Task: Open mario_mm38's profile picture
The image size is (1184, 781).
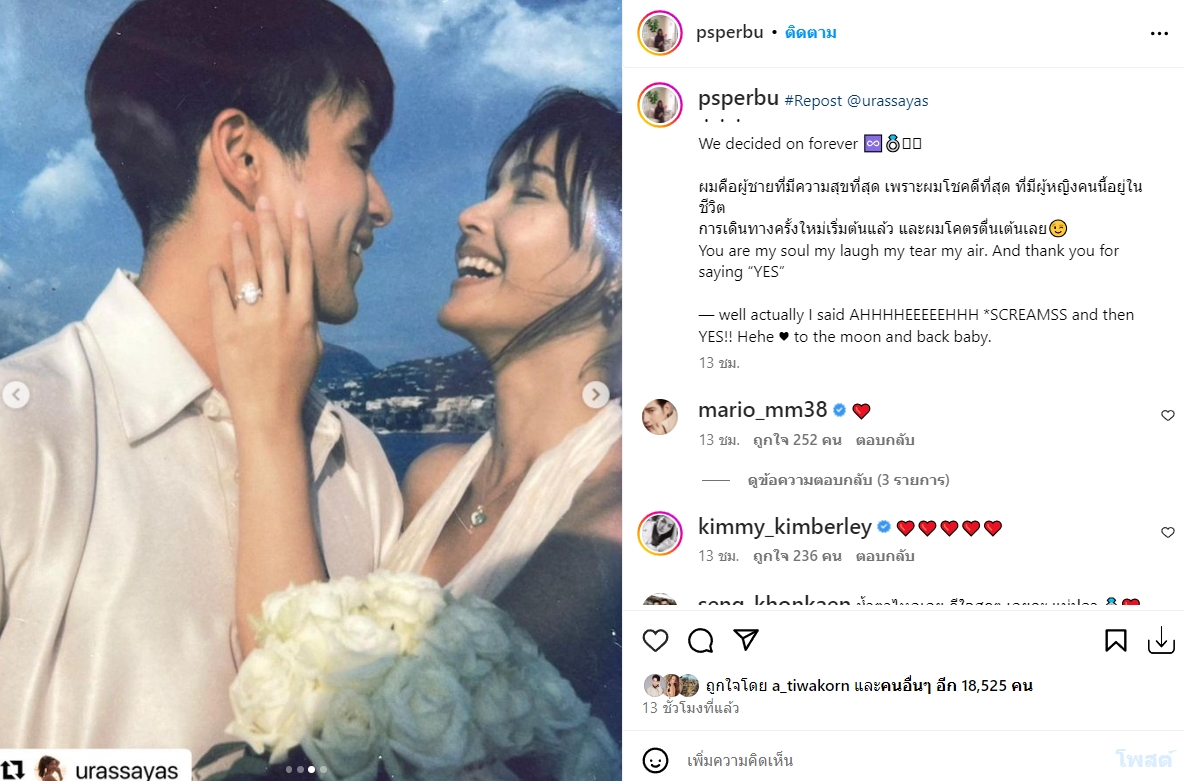Action: pyautogui.click(x=660, y=416)
